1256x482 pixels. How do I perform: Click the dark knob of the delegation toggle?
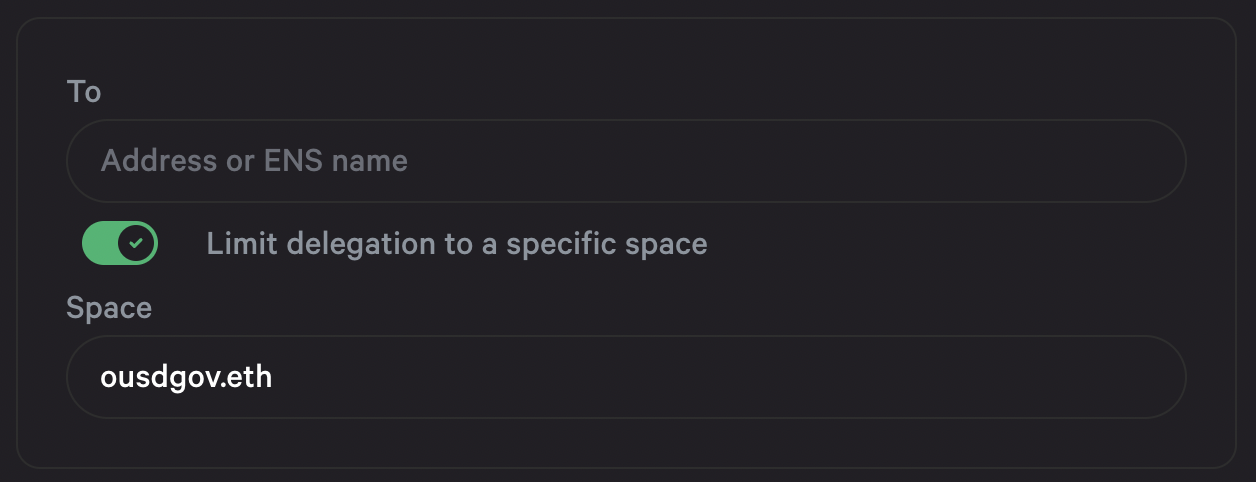point(137,243)
